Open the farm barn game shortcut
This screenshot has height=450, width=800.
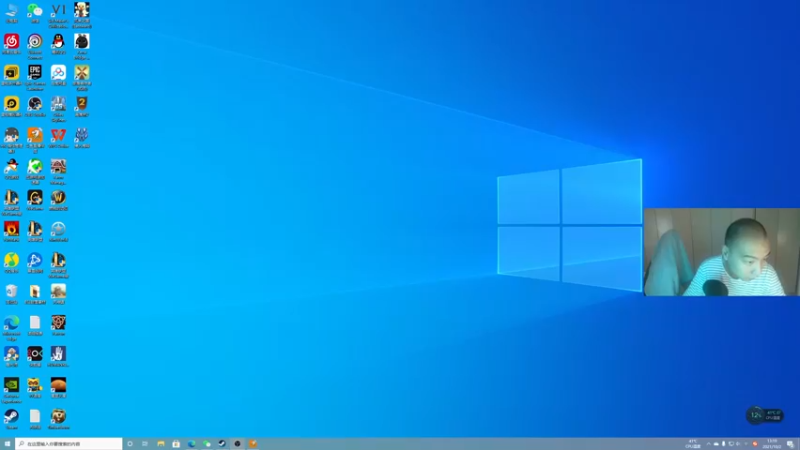pos(58,170)
